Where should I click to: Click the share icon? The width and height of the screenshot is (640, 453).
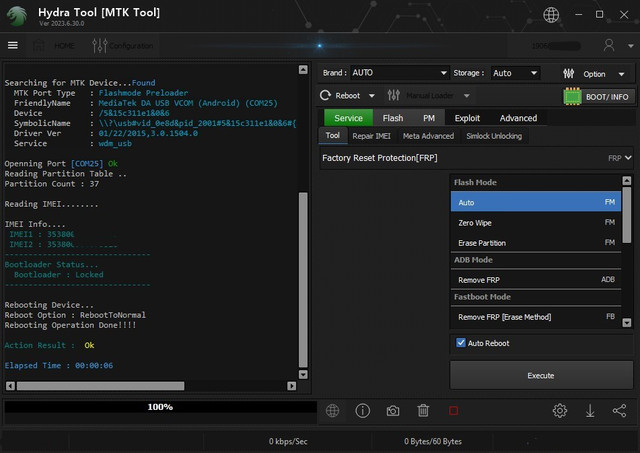[619, 411]
